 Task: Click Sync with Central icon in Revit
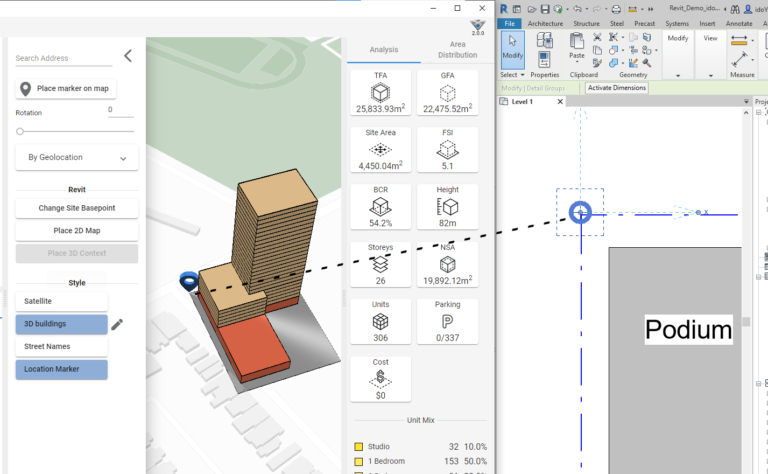tap(557, 9)
